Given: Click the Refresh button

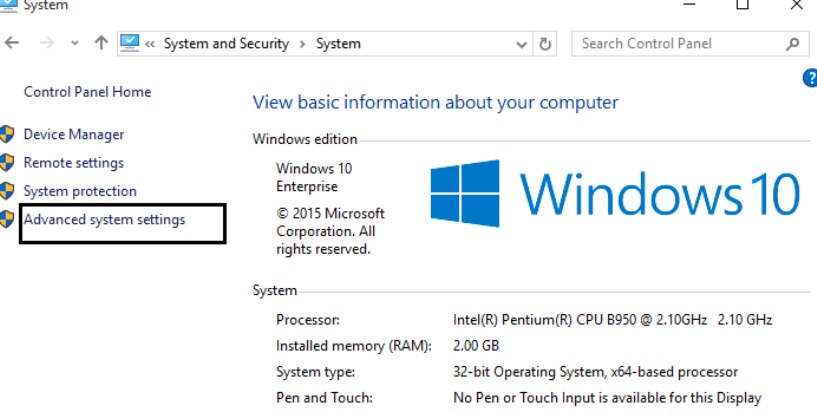Looking at the screenshot, I should (545, 44).
